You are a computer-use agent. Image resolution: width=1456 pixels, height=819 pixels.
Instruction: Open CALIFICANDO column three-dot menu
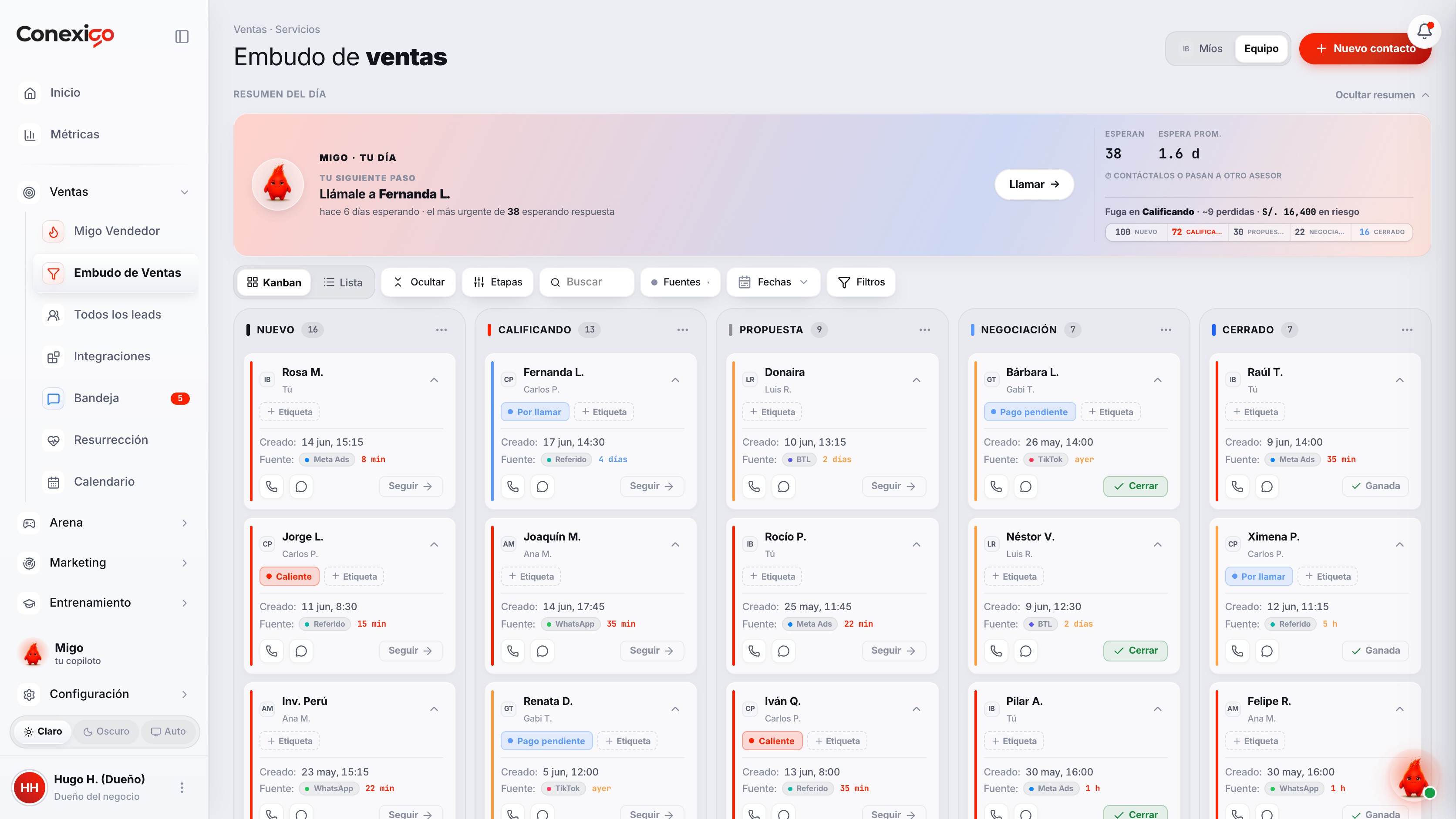[683, 330]
